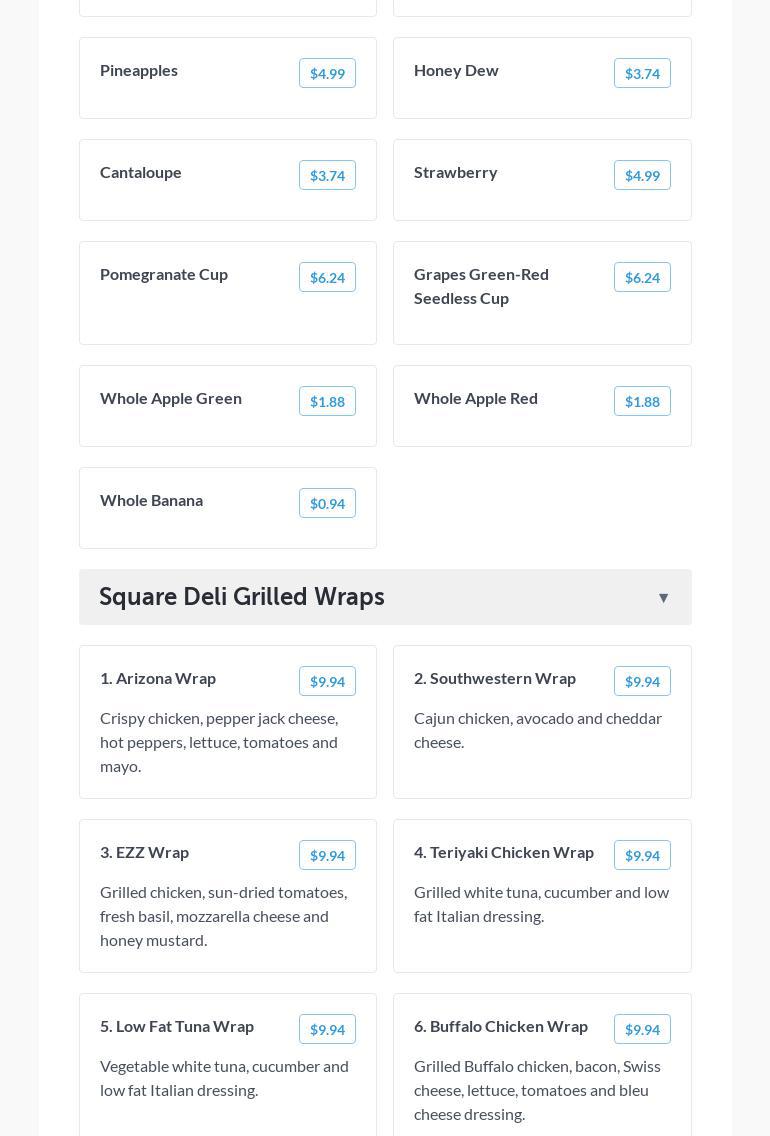Open the 6. Buffalo Chicken Wrap item title
This screenshot has width=770, height=1136.
pos(501,1026)
